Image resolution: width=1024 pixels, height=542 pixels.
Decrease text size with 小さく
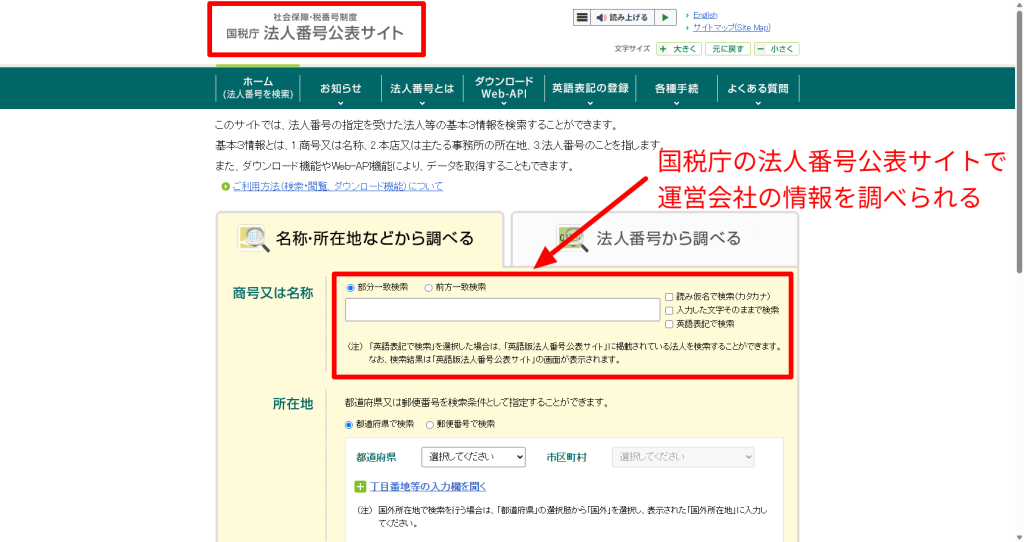(776, 49)
